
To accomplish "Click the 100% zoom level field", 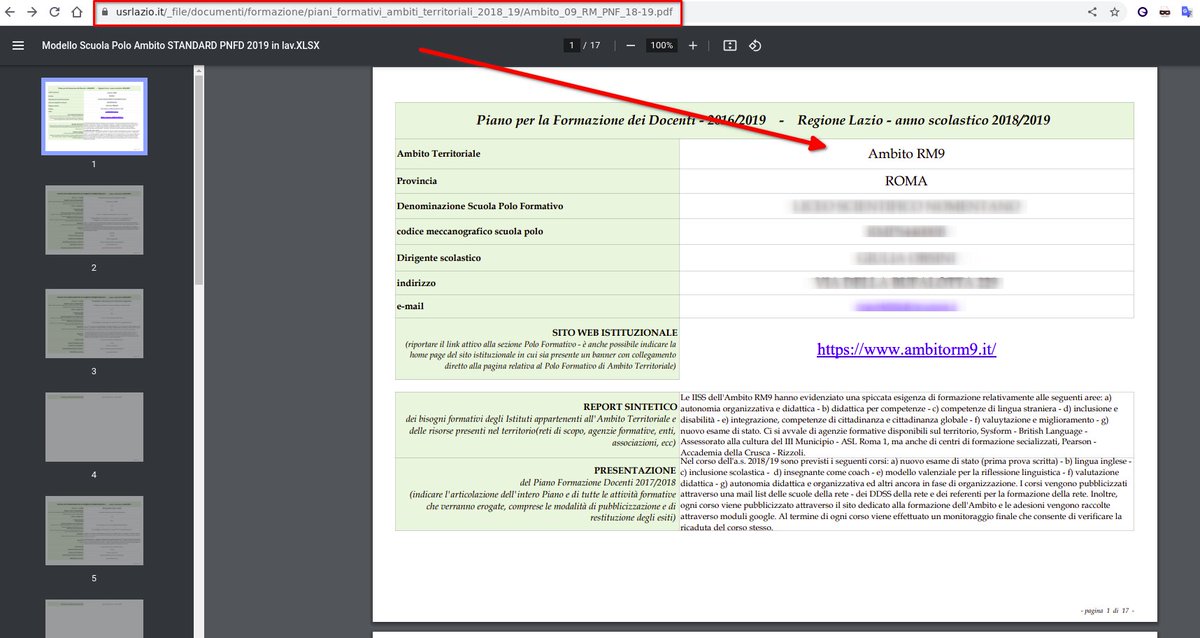I will [662, 46].
